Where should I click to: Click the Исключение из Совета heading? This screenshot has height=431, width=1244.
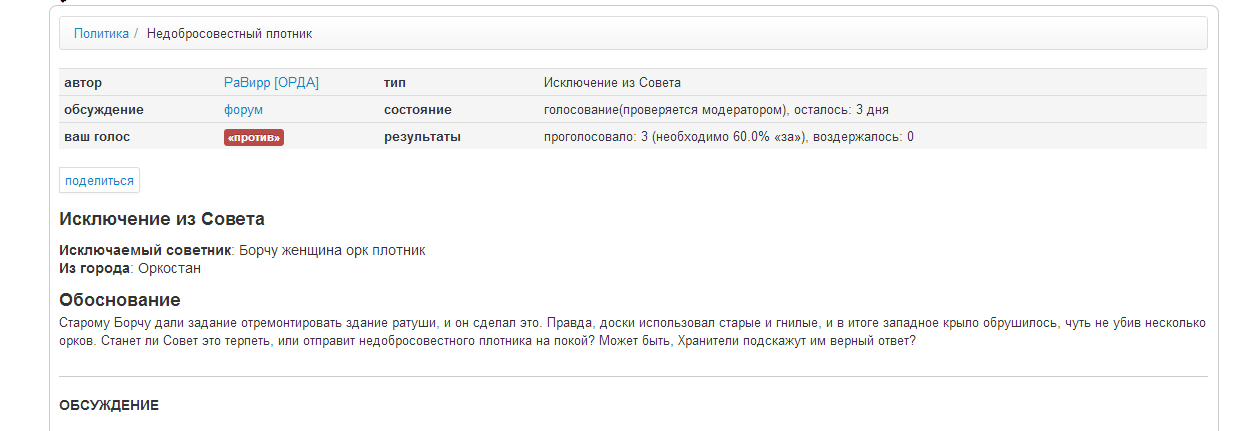point(161,219)
